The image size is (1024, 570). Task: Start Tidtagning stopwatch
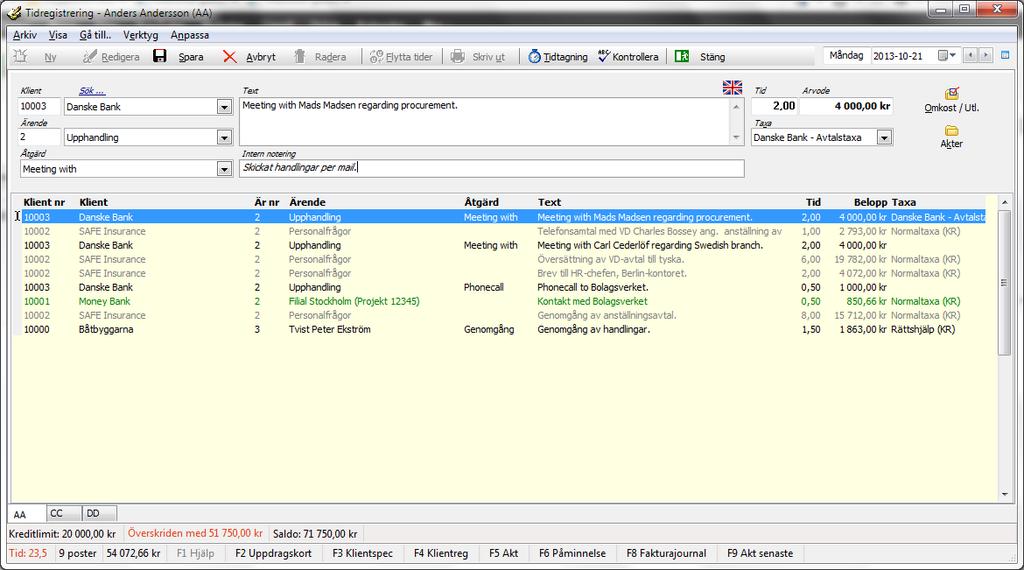(534, 57)
